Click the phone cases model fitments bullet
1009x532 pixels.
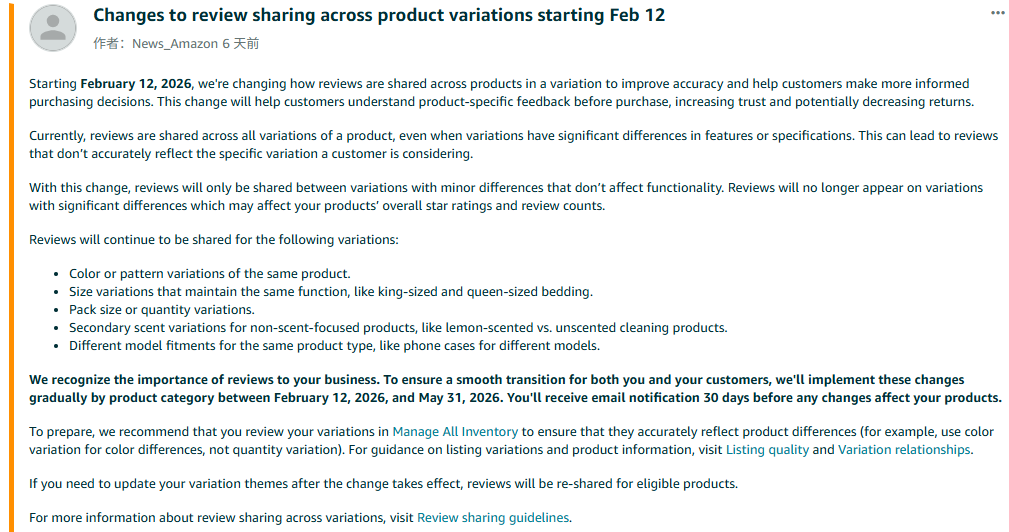coord(334,346)
